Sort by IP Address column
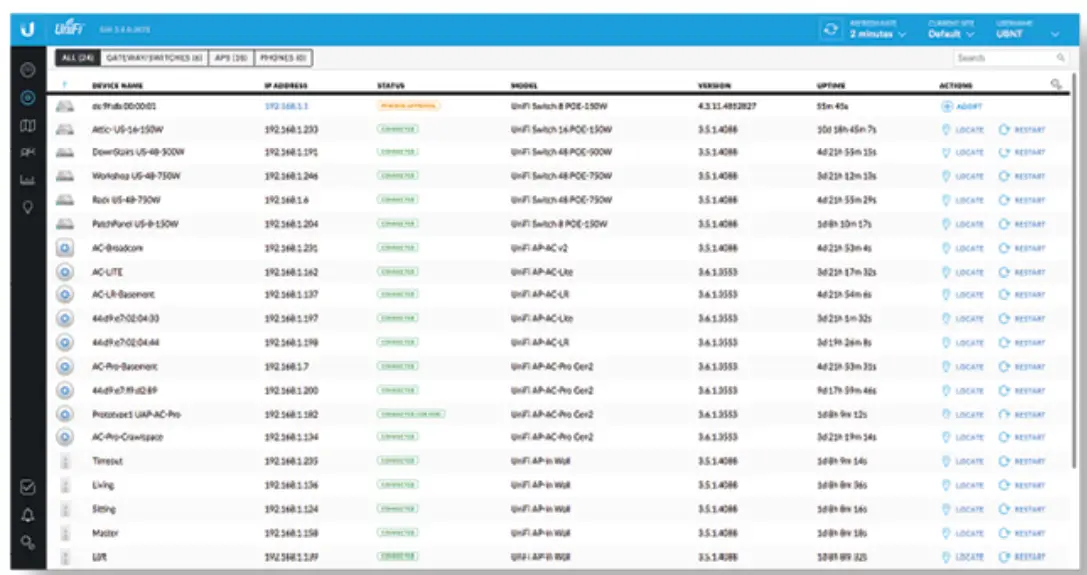1087x575 pixels. [x=286, y=86]
